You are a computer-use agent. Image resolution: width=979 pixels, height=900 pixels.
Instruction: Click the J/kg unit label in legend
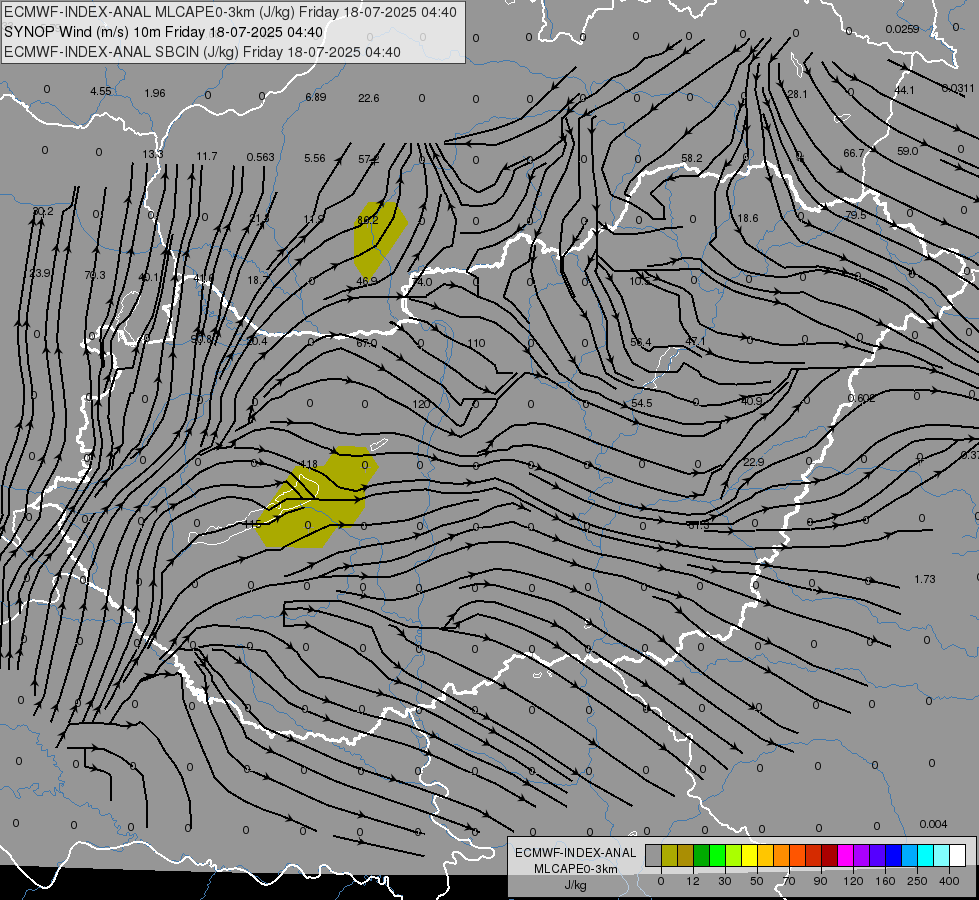click(x=575, y=885)
